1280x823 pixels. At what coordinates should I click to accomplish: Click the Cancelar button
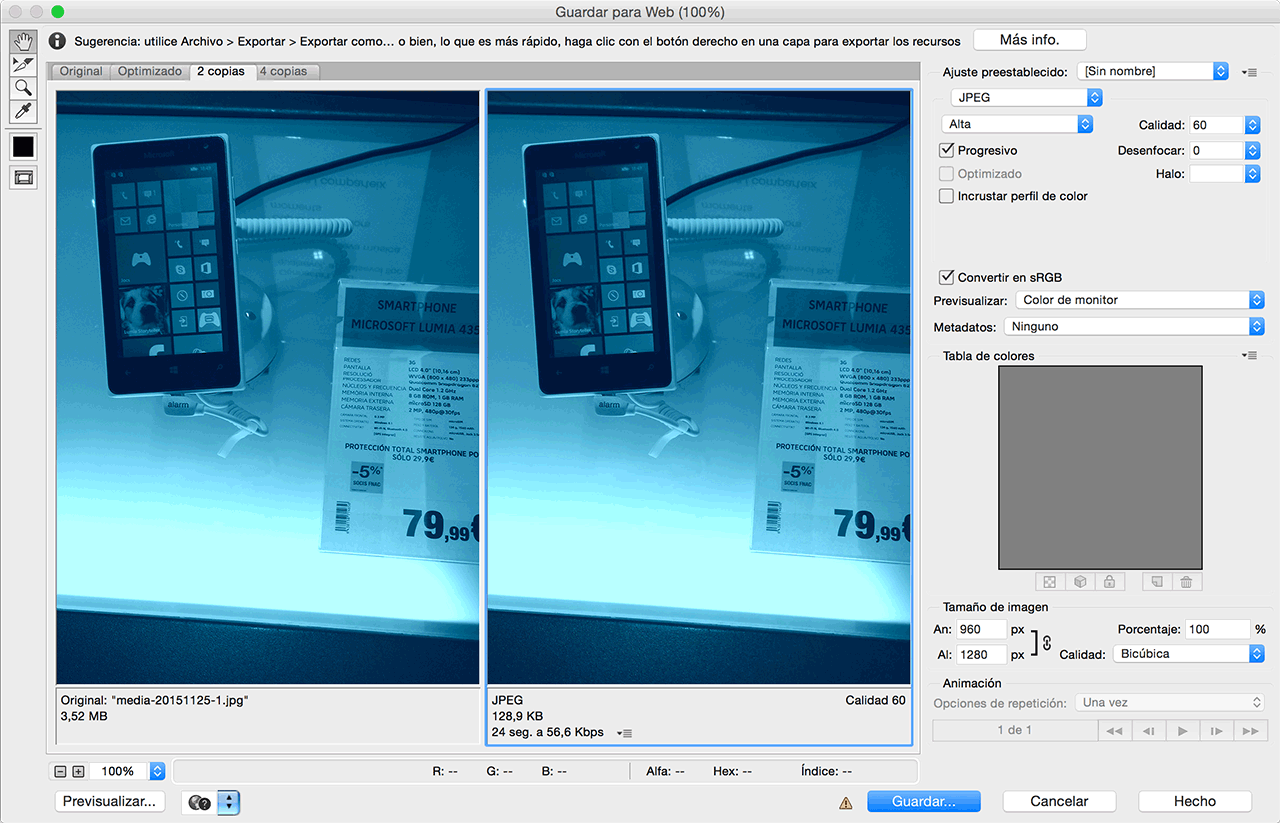pyautogui.click(x=1059, y=801)
